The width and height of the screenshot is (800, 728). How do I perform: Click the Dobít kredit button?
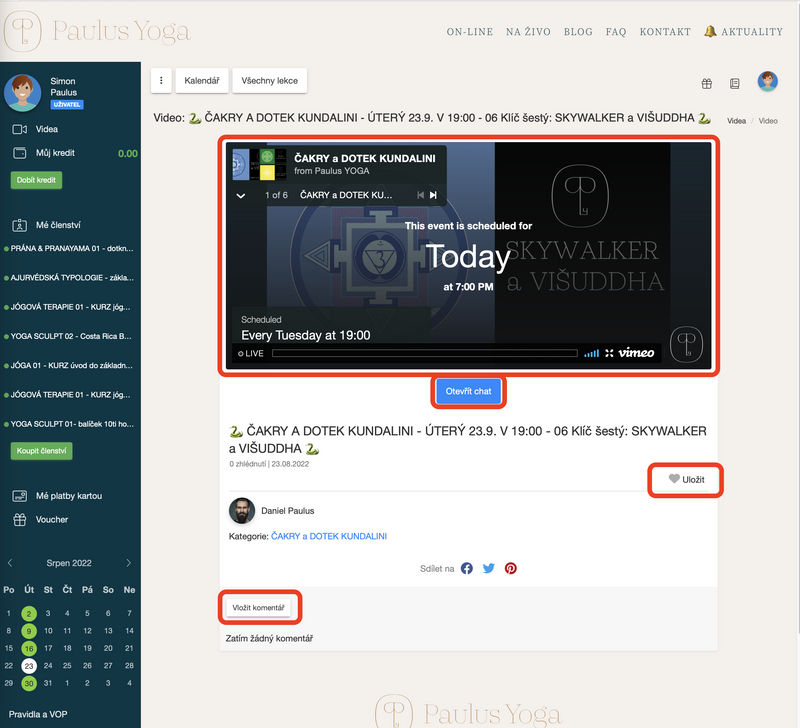coord(36,180)
